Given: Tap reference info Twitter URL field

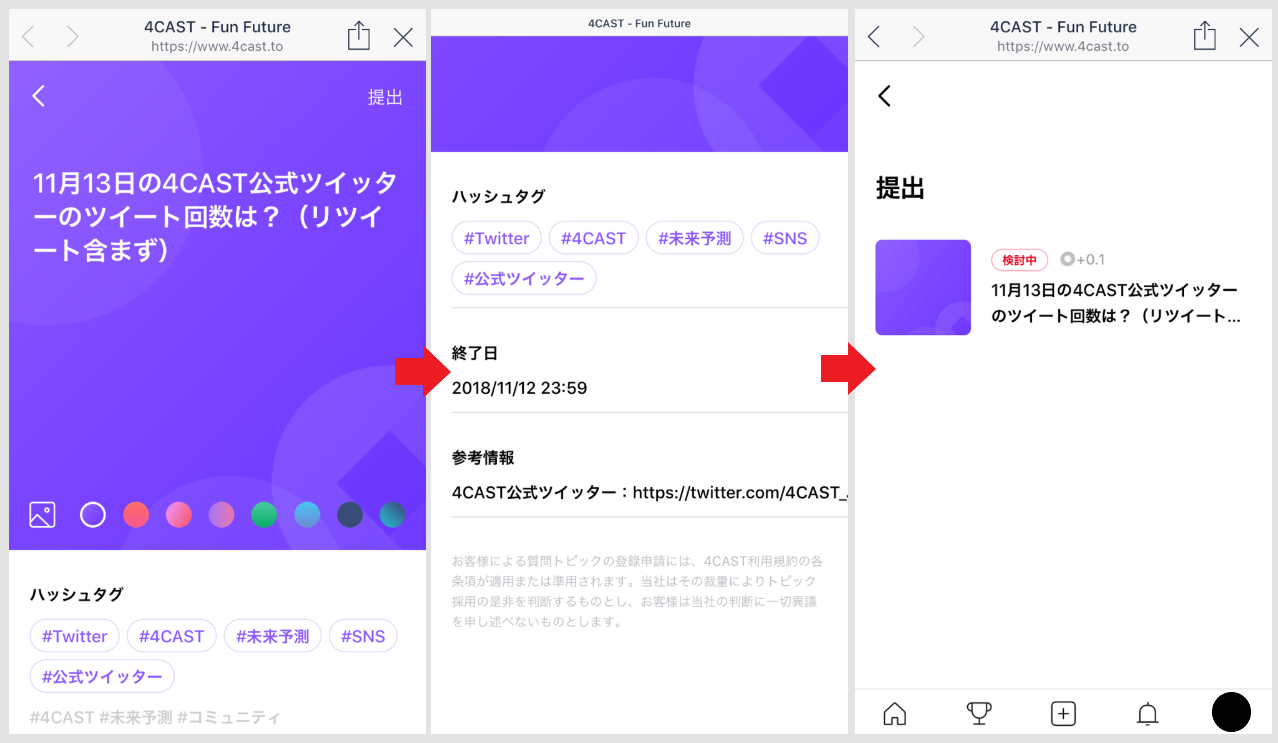Looking at the screenshot, I should point(650,493).
